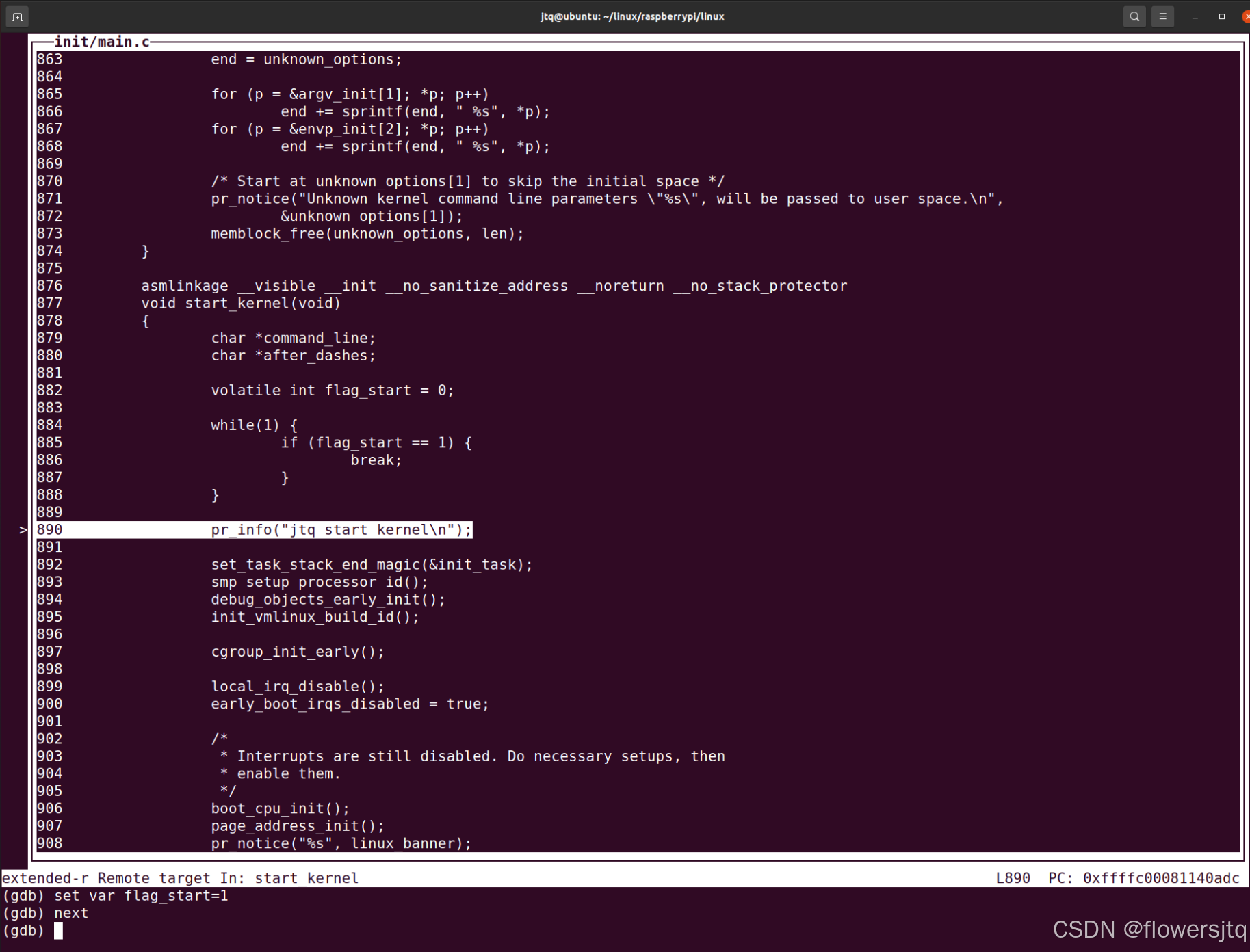Click 'local_irq_disable();' line
This screenshot has width=1250, height=952.
(298, 687)
